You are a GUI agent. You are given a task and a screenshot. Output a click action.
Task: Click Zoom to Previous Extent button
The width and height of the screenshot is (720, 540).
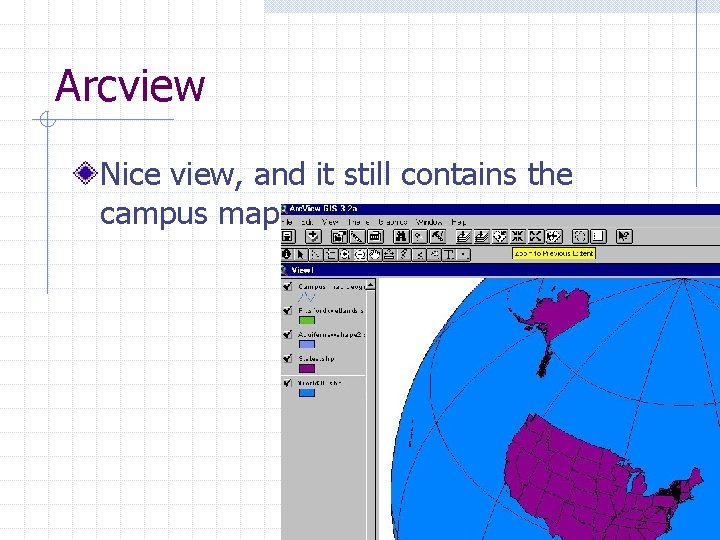(554, 236)
